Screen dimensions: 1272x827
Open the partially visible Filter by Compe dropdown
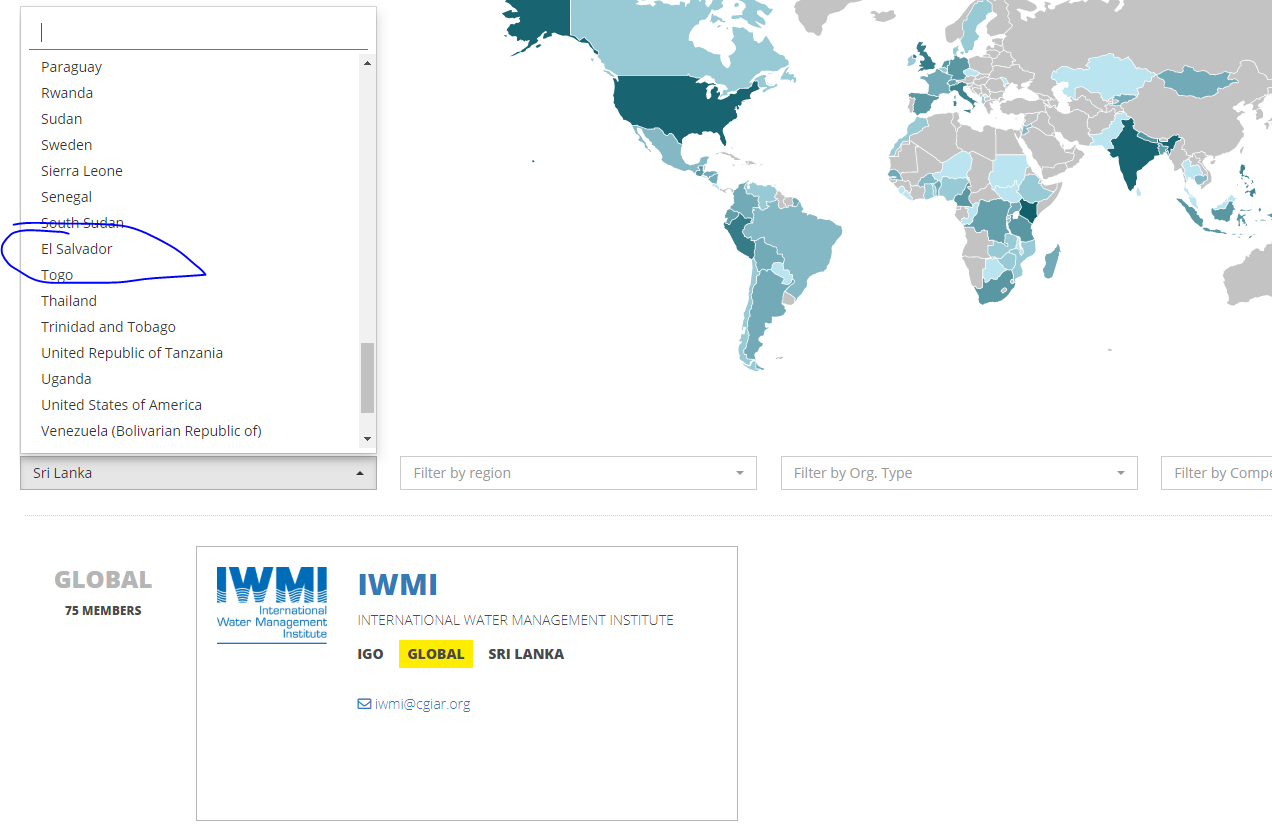pyautogui.click(x=1216, y=473)
